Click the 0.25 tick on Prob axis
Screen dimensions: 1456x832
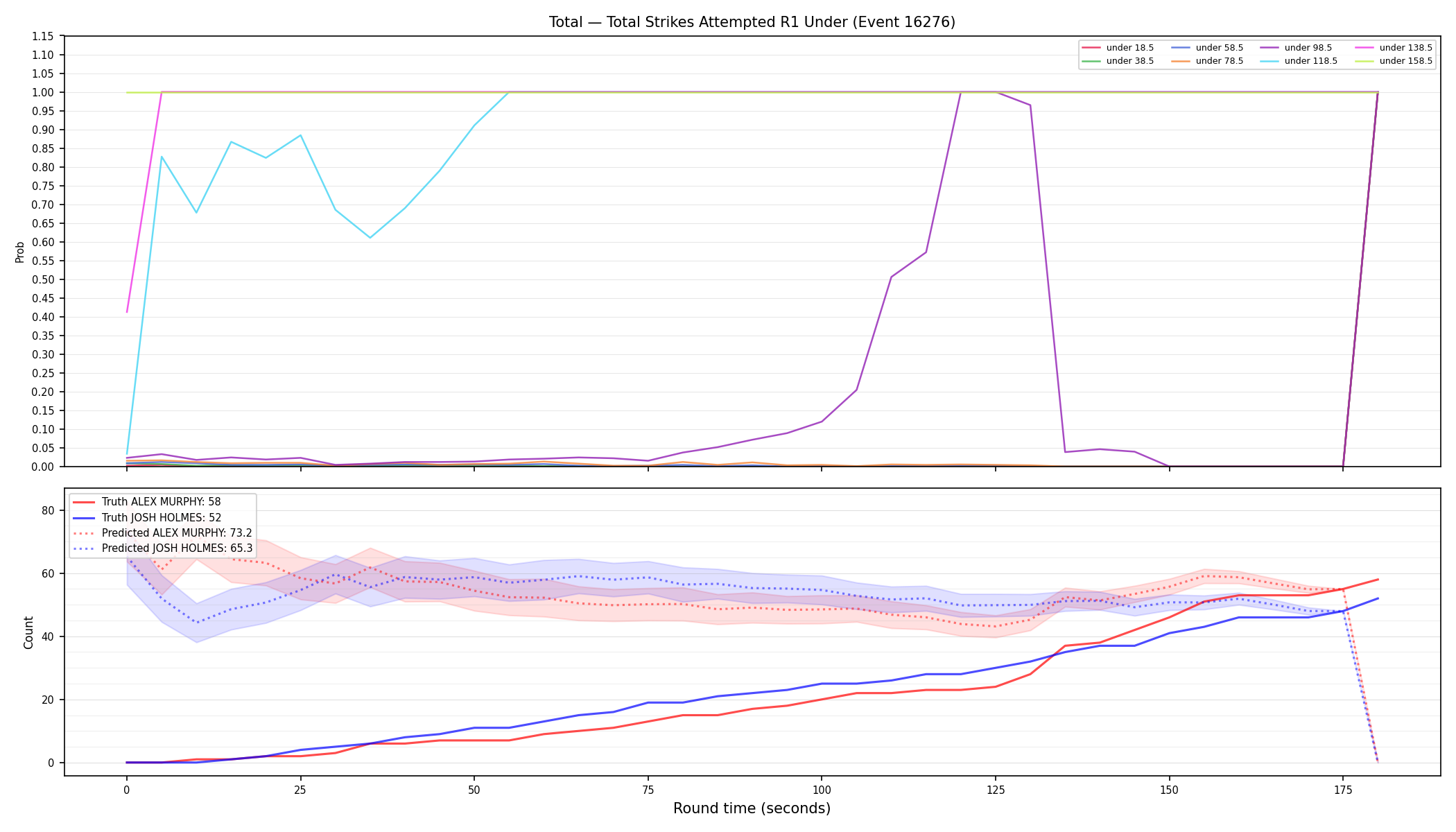pos(44,374)
